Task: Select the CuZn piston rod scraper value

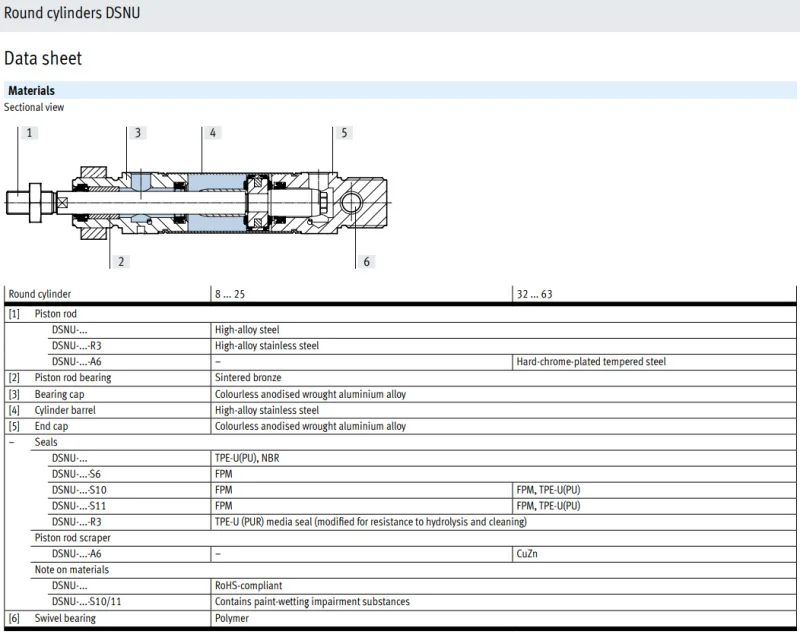Action: click(527, 553)
